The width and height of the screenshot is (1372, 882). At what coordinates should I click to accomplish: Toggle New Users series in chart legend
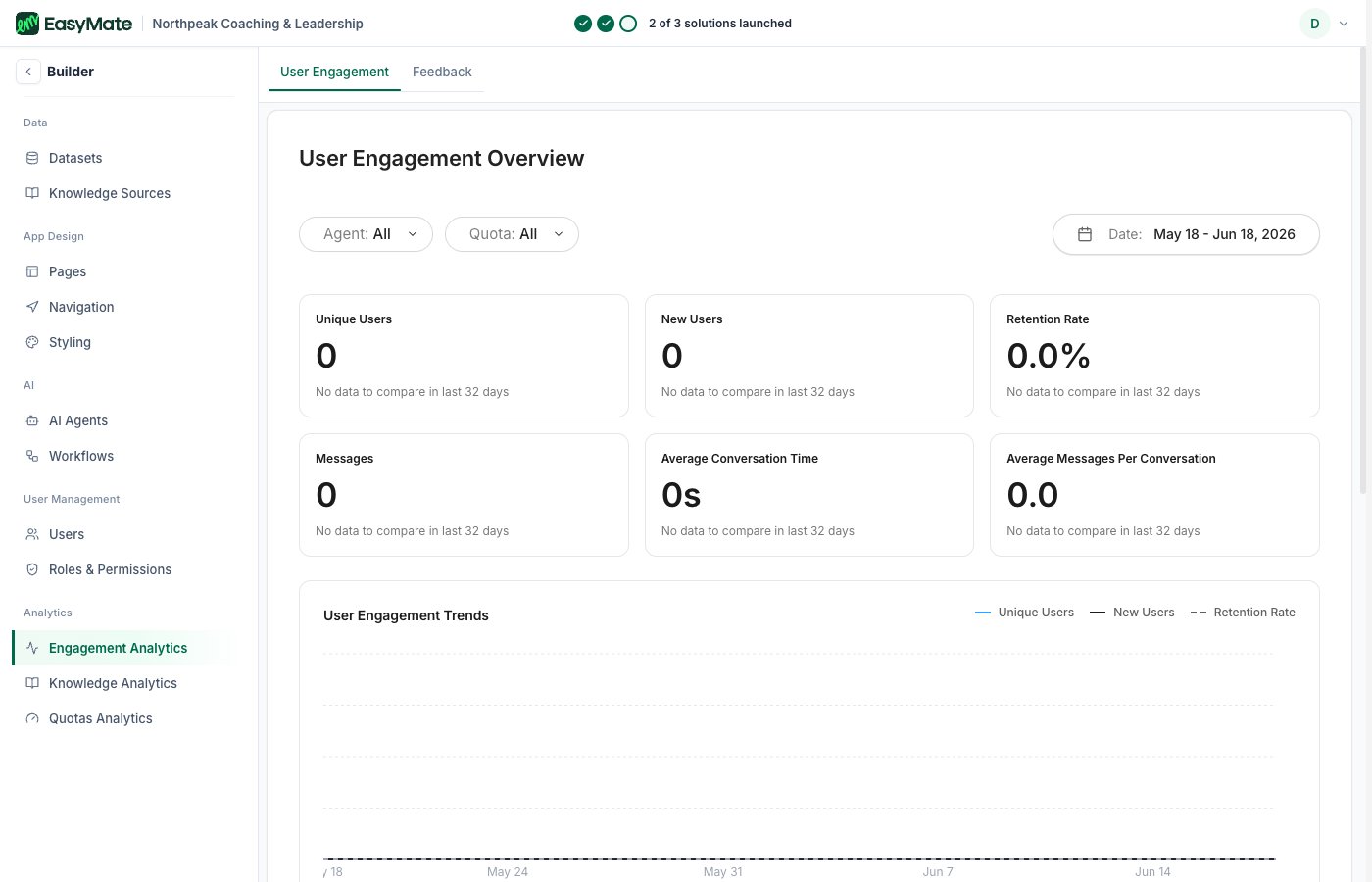click(x=1132, y=612)
